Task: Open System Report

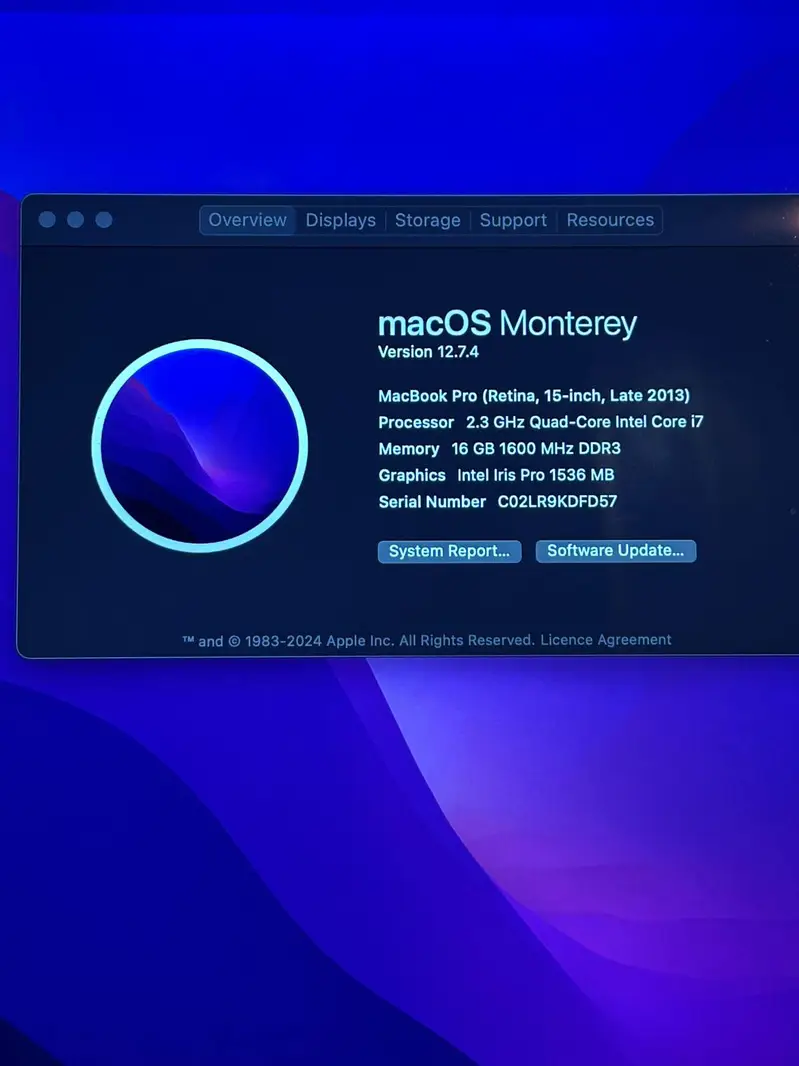Action: (x=449, y=551)
